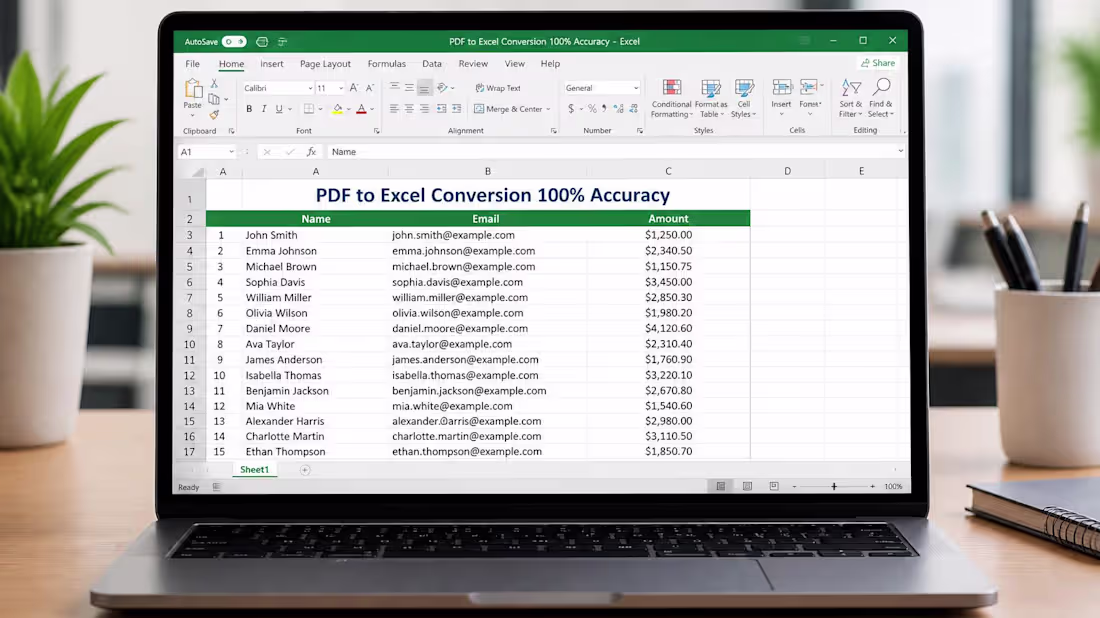Click the Insert cells icon

tap(782, 88)
